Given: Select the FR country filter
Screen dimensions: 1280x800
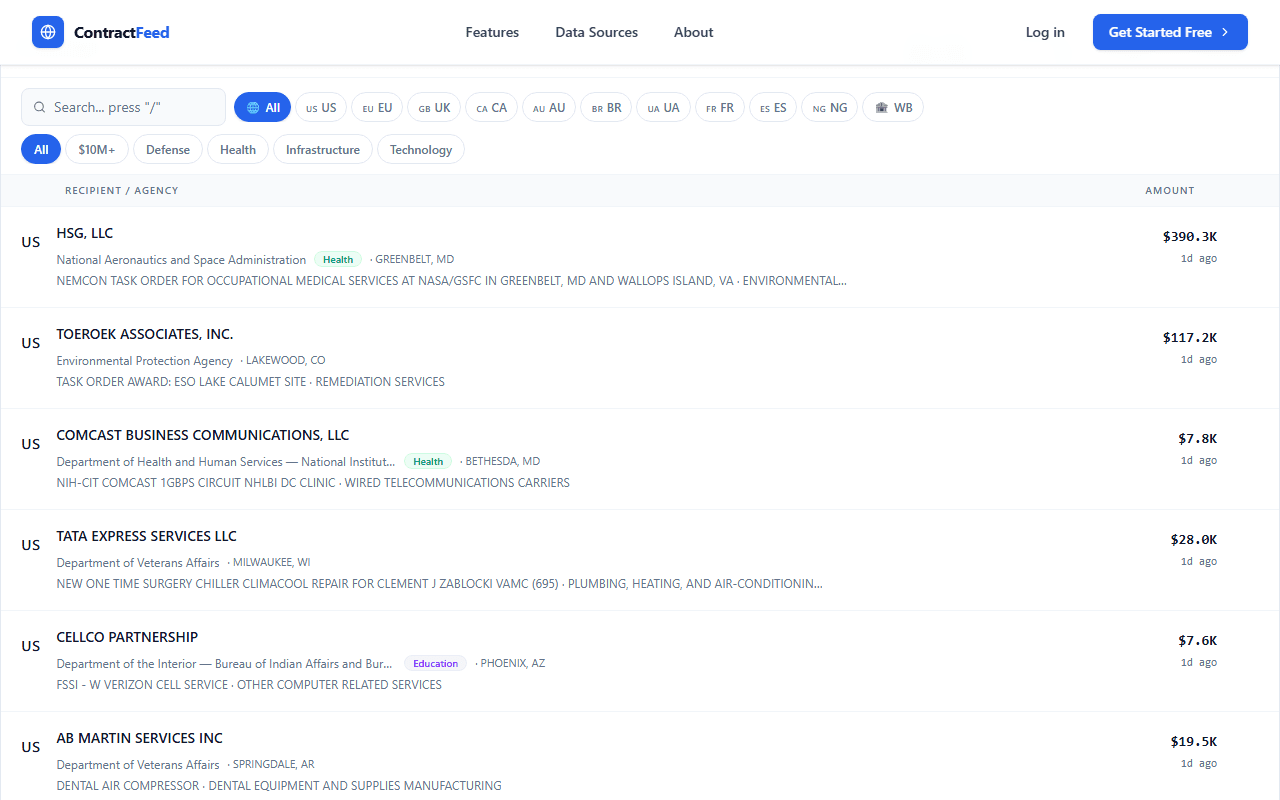Looking at the screenshot, I should 720,107.
